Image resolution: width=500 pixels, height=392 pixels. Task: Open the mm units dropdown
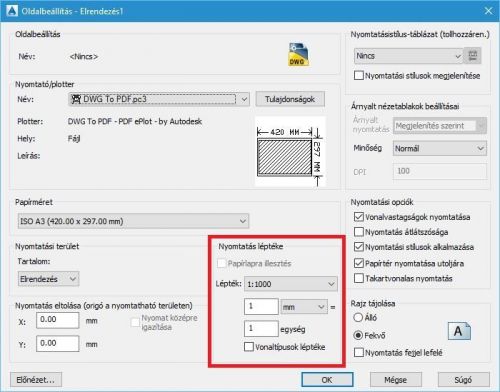click(304, 307)
